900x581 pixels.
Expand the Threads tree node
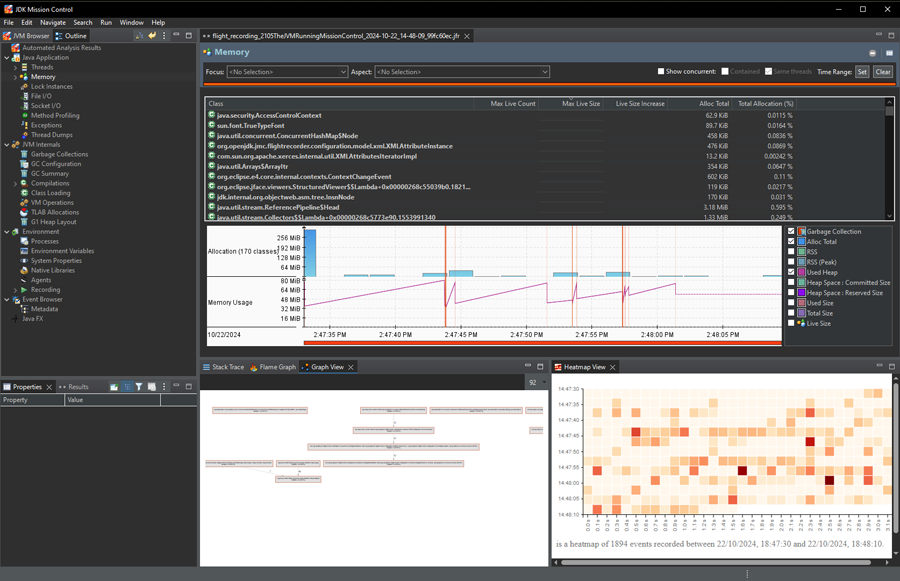point(15,67)
